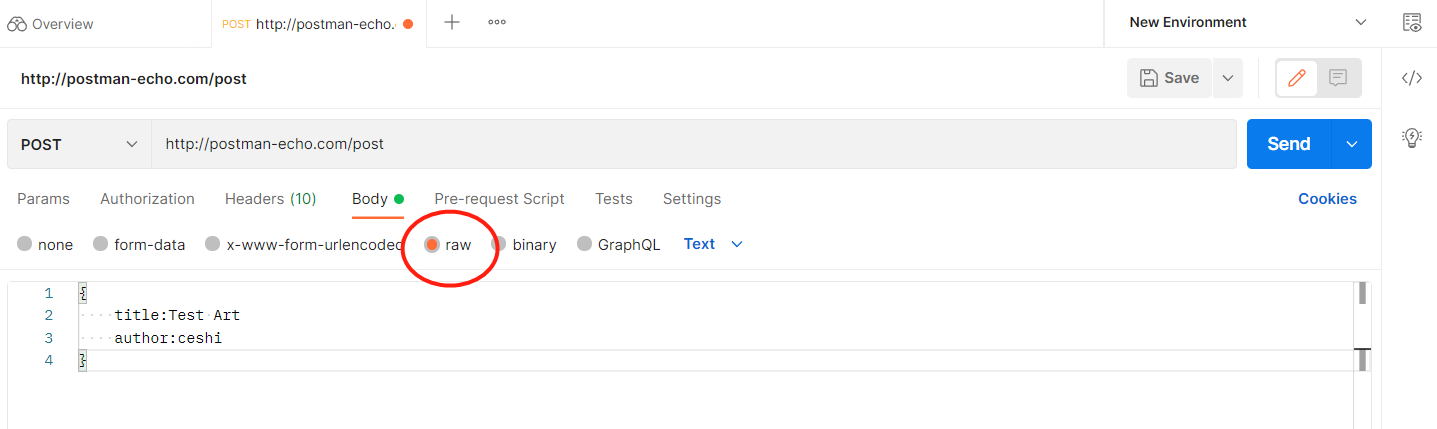This screenshot has height=429, width=1437.
Task: Open the New Environment selector
Action: 1247,22
